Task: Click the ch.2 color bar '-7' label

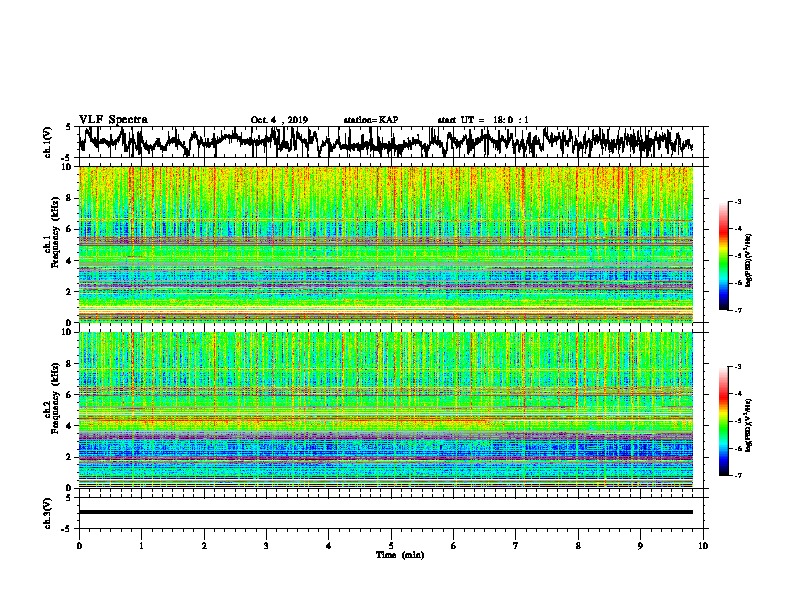Action: coord(737,476)
